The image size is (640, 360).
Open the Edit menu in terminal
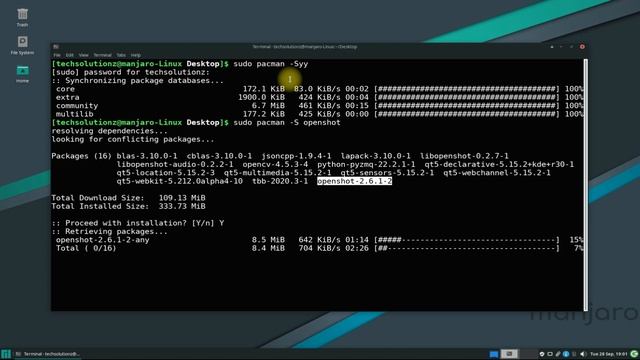coord(70,55)
